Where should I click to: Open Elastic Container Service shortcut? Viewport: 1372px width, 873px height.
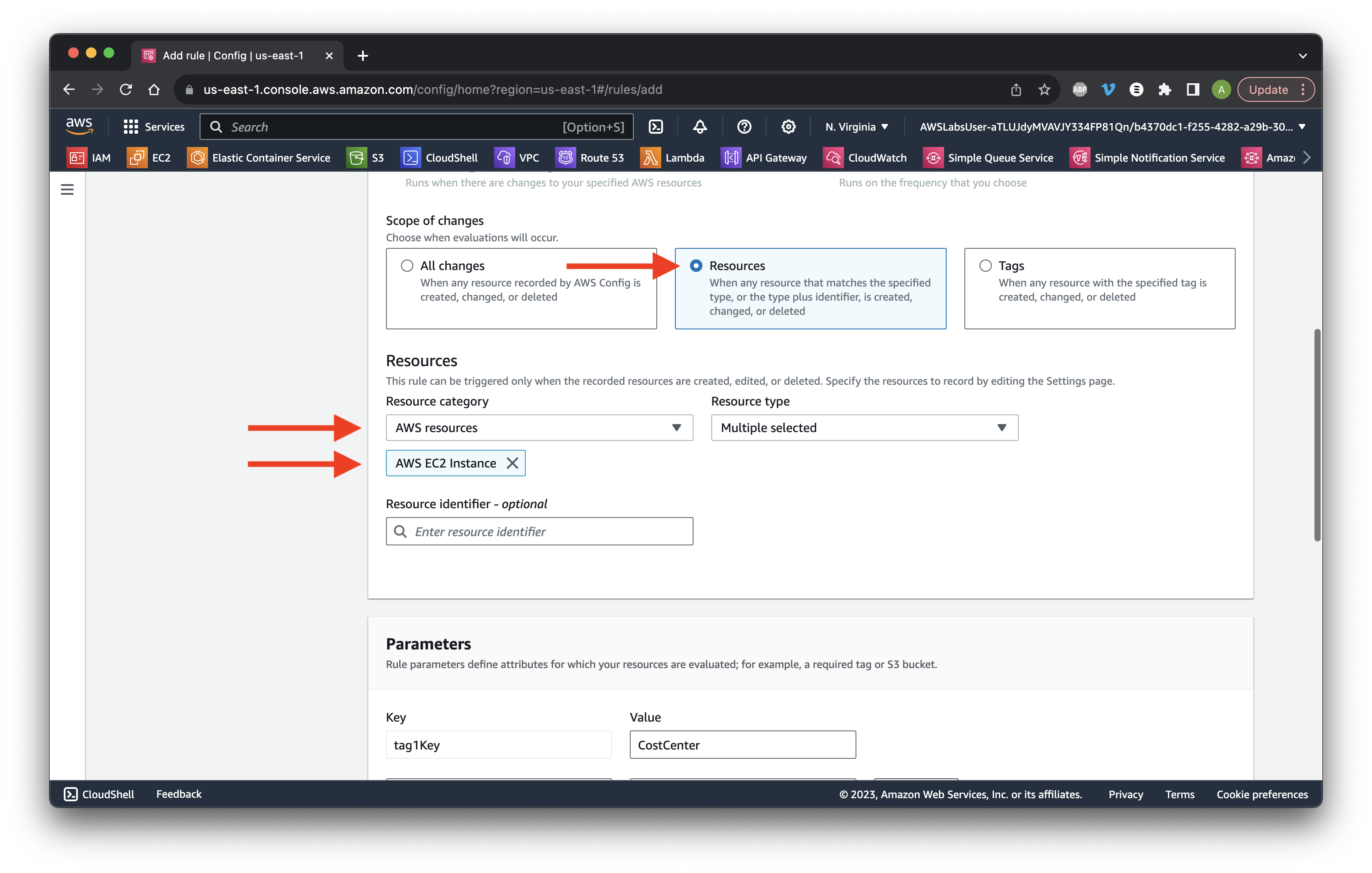click(x=258, y=158)
